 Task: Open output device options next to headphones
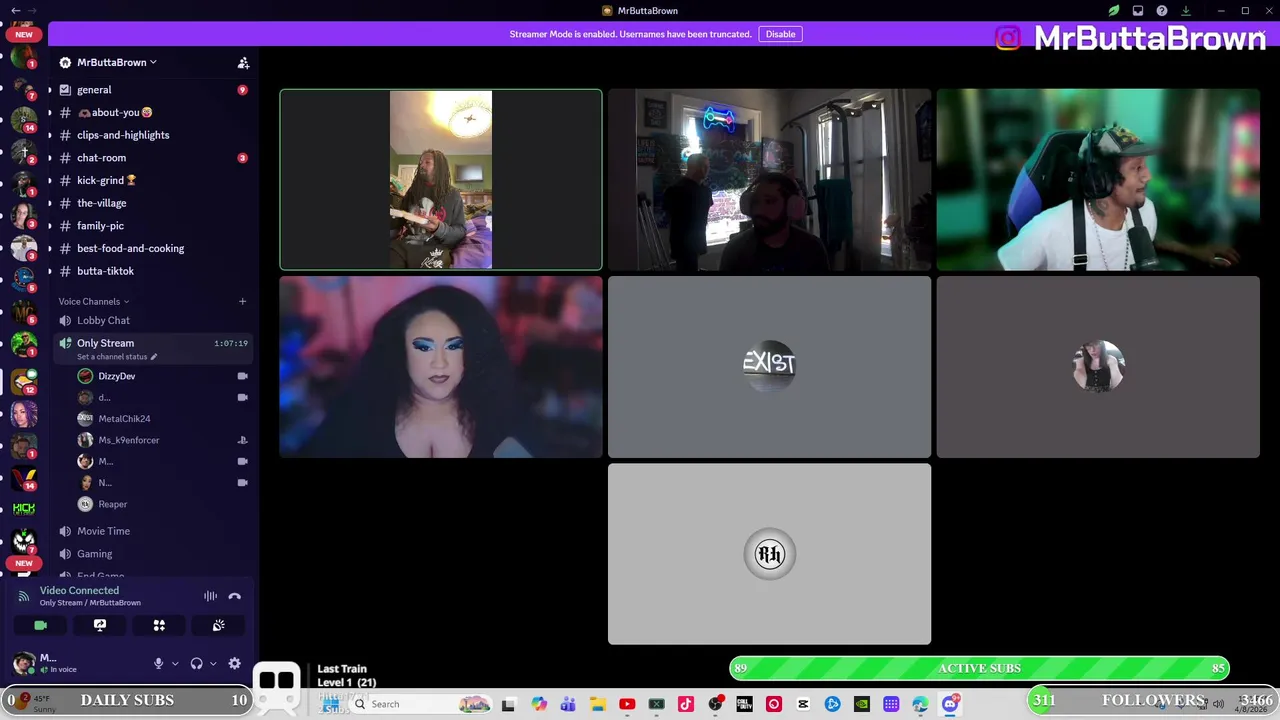(212, 663)
